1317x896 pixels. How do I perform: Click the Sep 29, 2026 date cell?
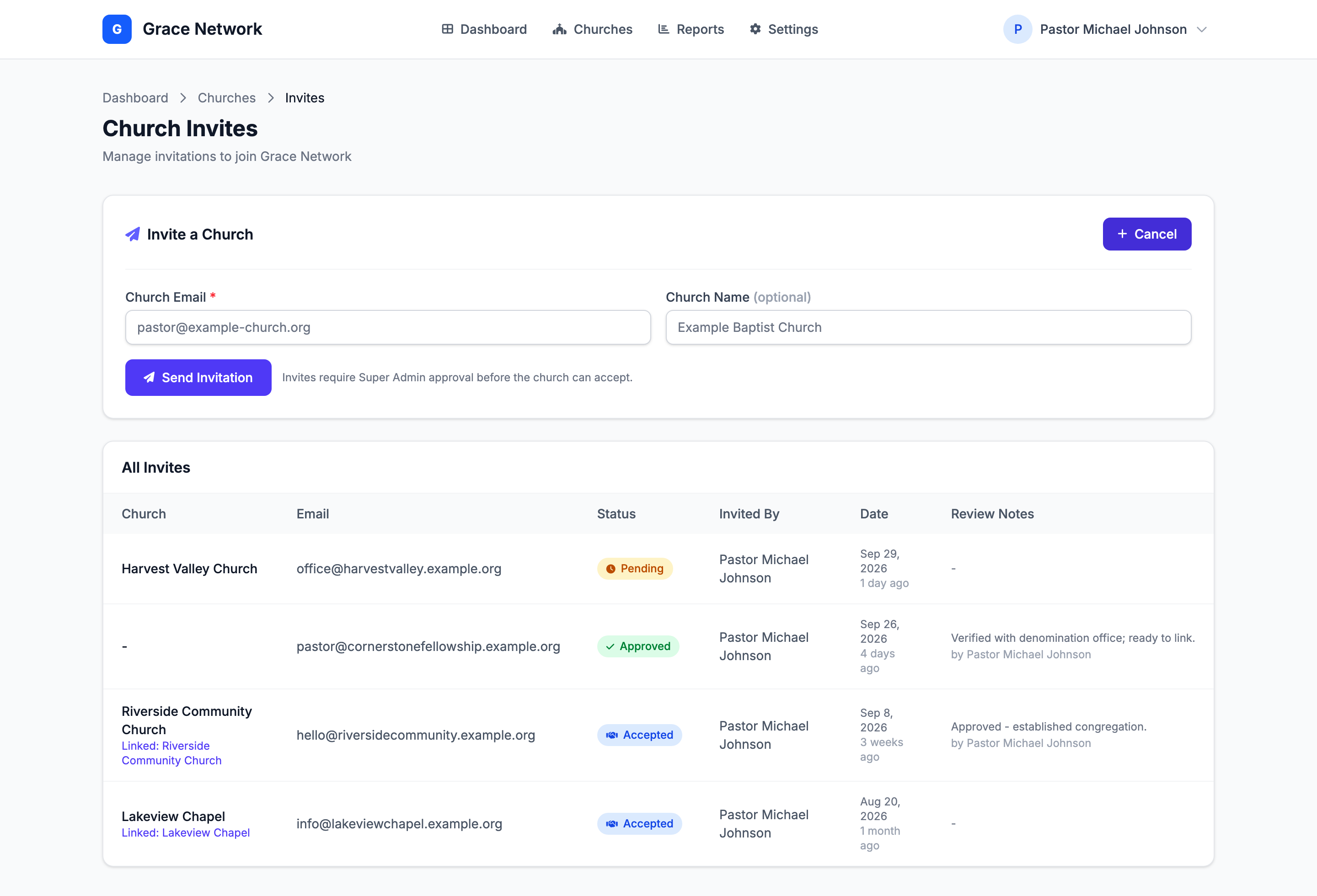pyautogui.click(x=880, y=561)
